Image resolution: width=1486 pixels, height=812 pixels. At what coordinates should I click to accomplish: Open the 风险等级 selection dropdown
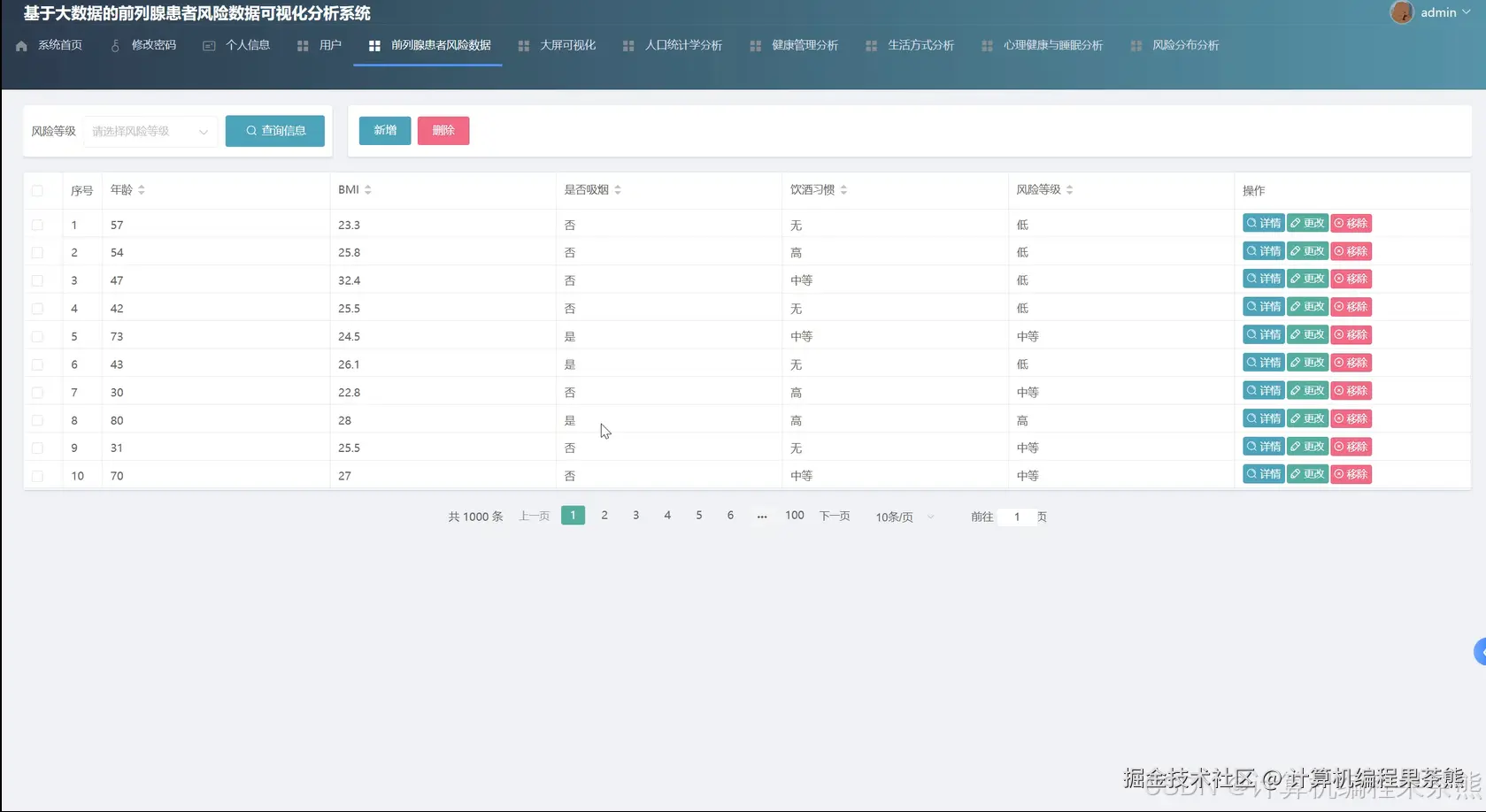149,130
